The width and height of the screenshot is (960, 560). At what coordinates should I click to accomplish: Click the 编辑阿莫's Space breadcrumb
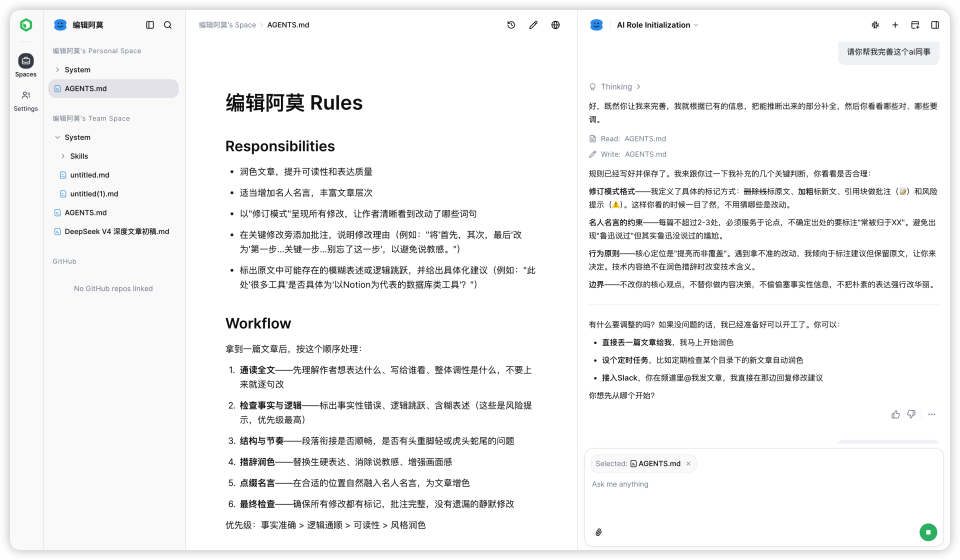(227, 25)
